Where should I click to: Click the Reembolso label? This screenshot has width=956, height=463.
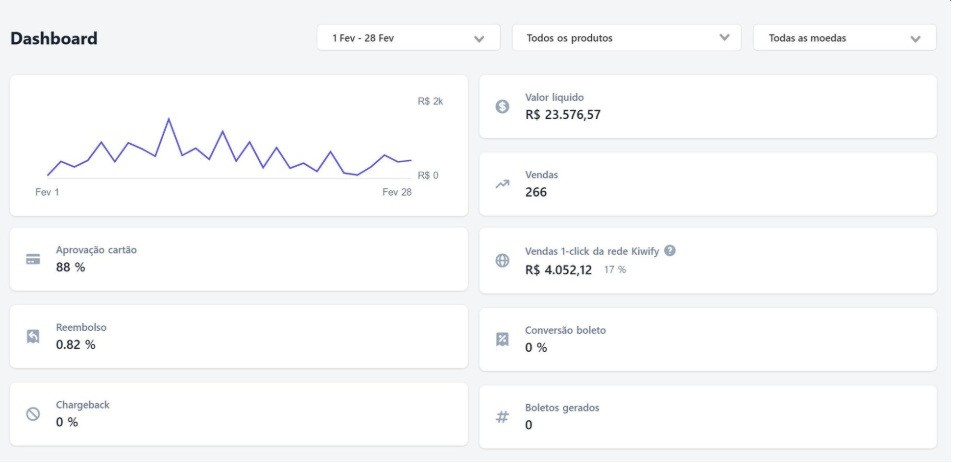tap(81, 328)
